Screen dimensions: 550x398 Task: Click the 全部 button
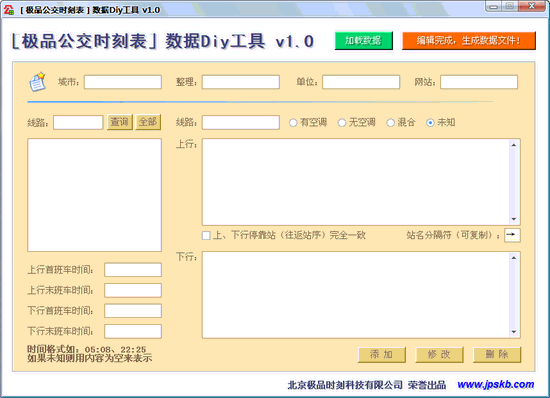[x=148, y=122]
